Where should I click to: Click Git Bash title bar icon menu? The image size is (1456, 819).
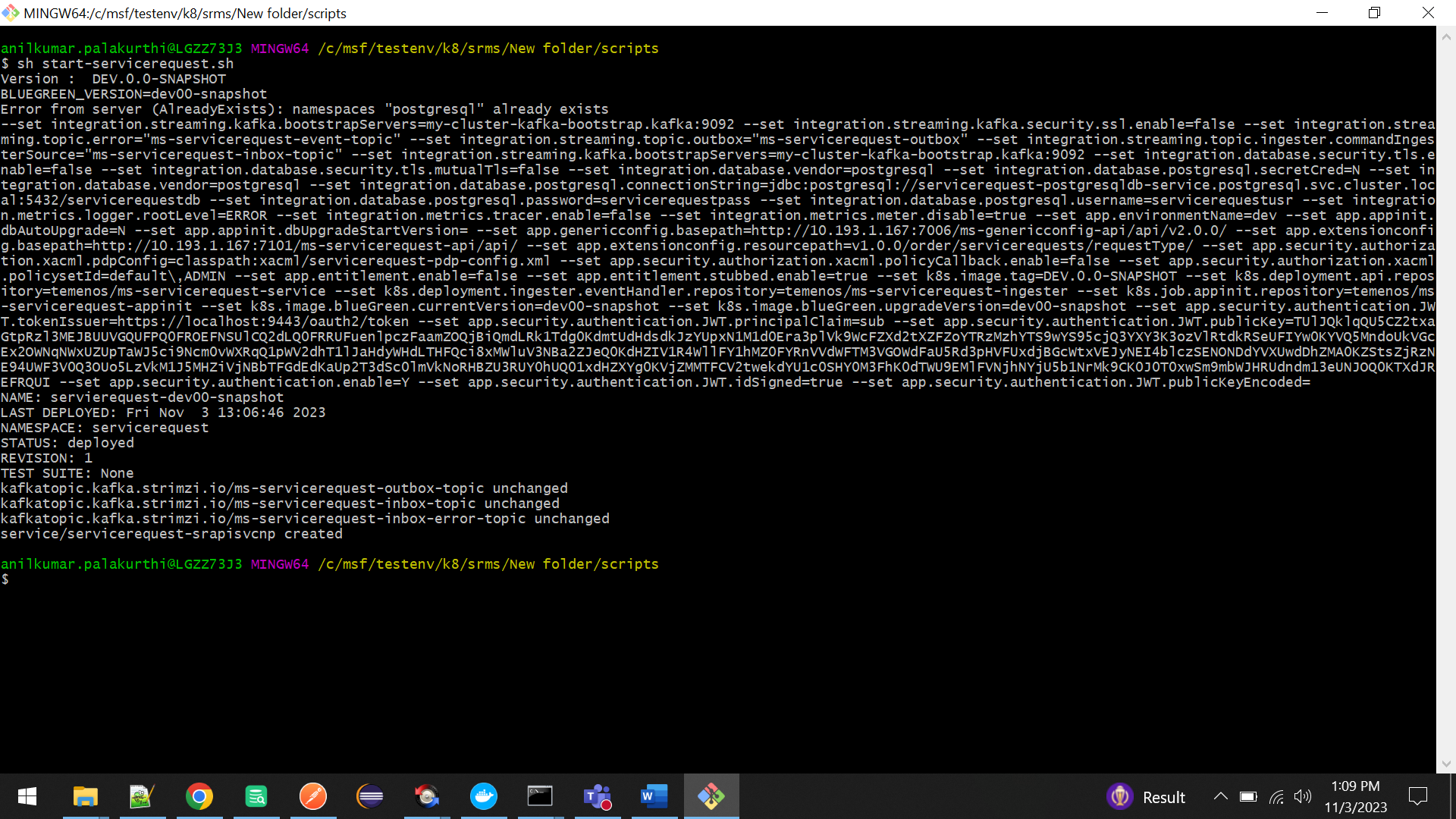coord(11,13)
